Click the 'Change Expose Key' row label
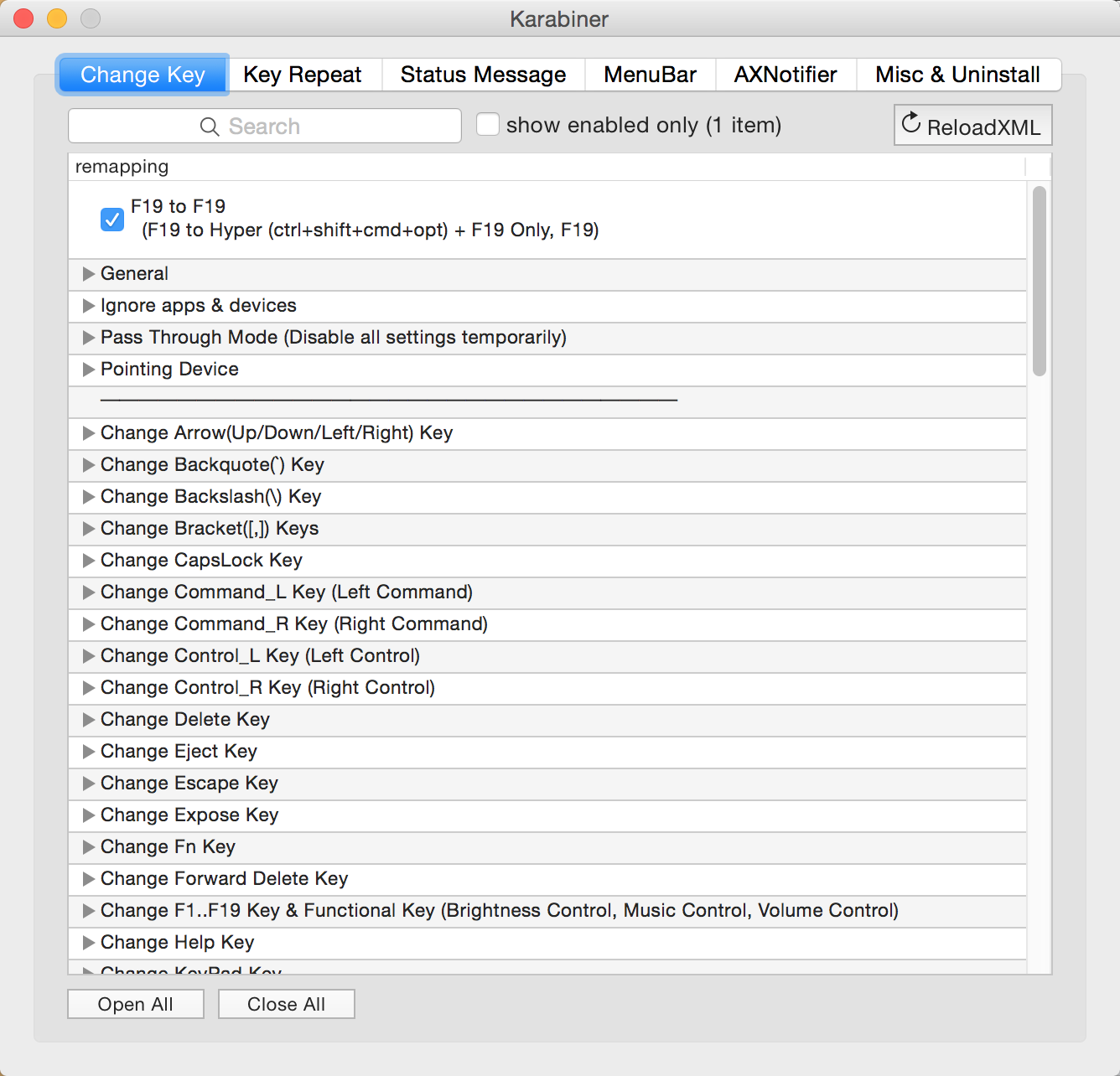Image resolution: width=1120 pixels, height=1076 pixels. (x=189, y=815)
